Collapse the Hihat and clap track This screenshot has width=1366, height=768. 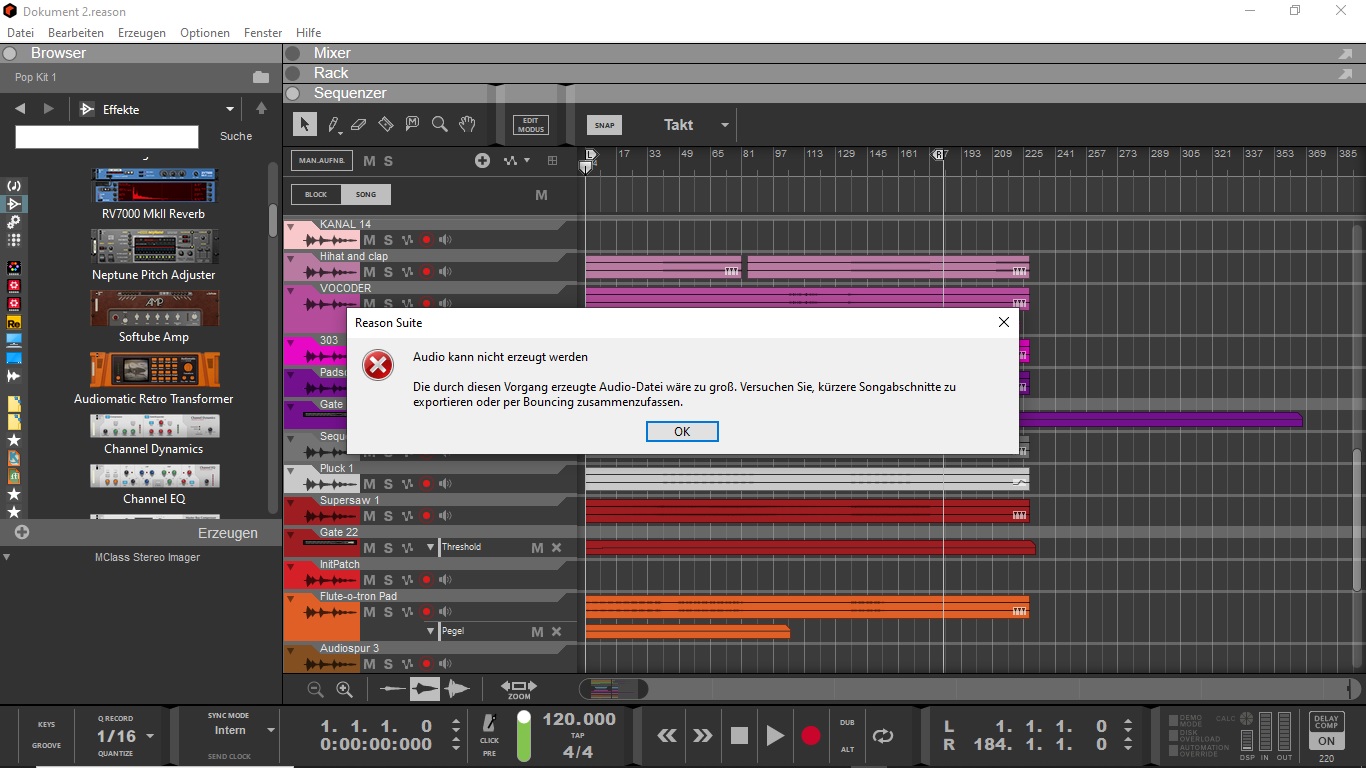point(291,259)
